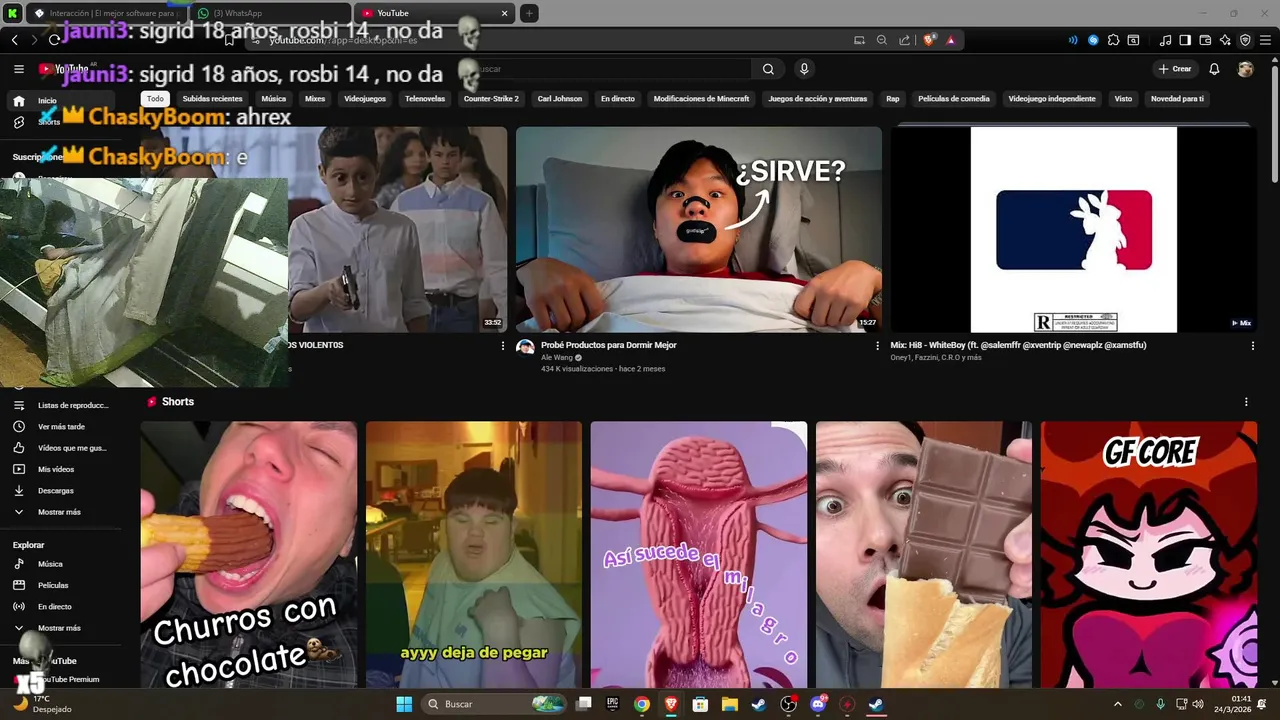The image size is (1280, 720).
Task: Open the Windows Start menu
Action: [404, 704]
